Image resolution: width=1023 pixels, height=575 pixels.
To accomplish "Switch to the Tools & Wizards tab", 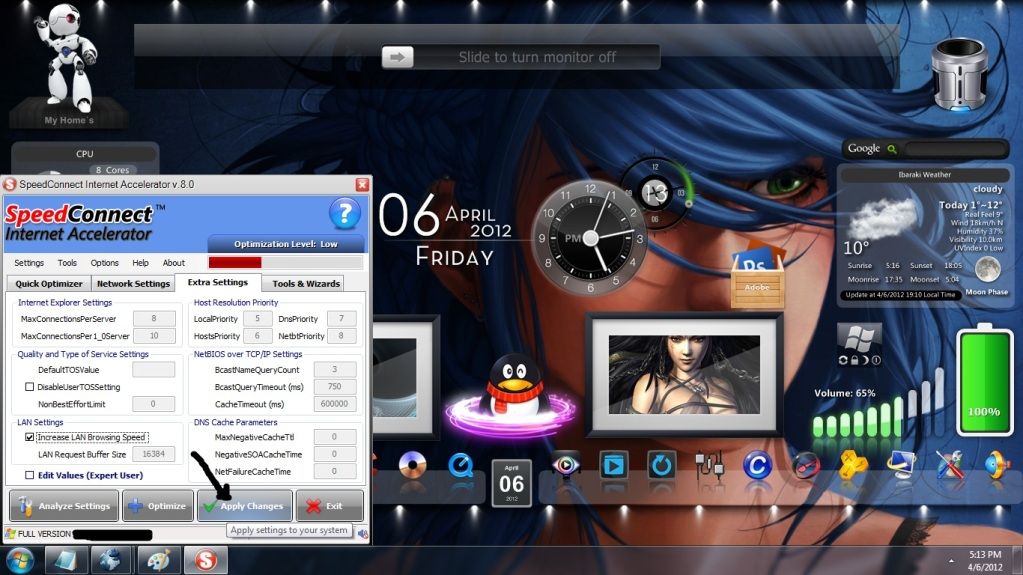I will 306,283.
